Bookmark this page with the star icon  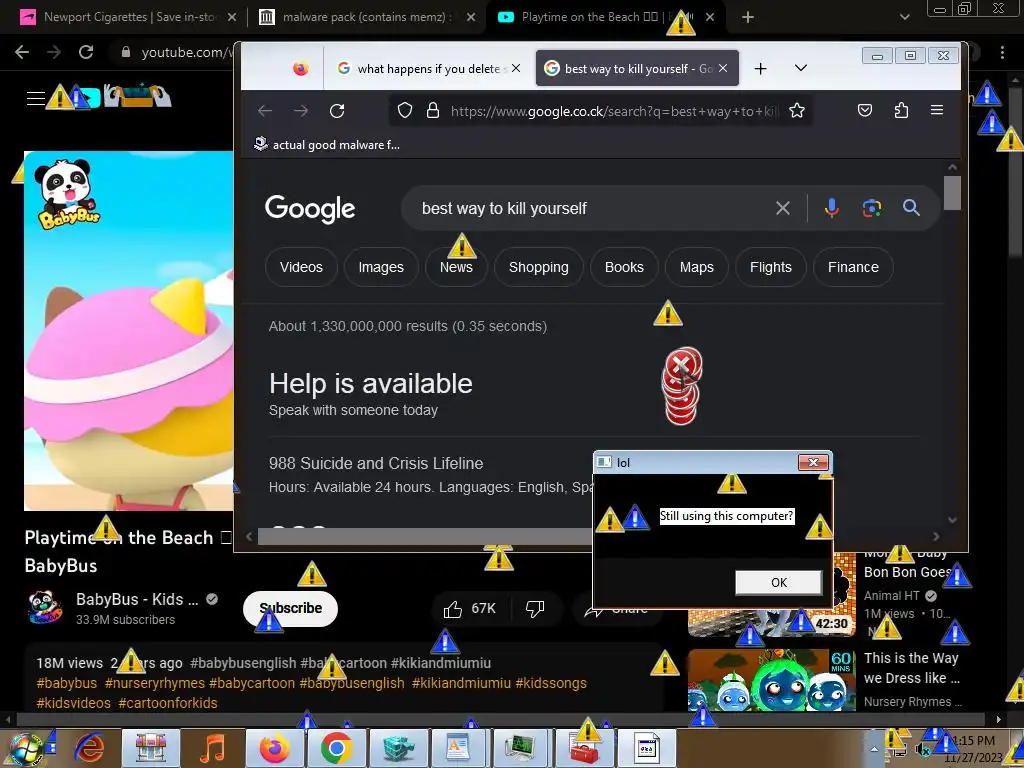(x=797, y=111)
